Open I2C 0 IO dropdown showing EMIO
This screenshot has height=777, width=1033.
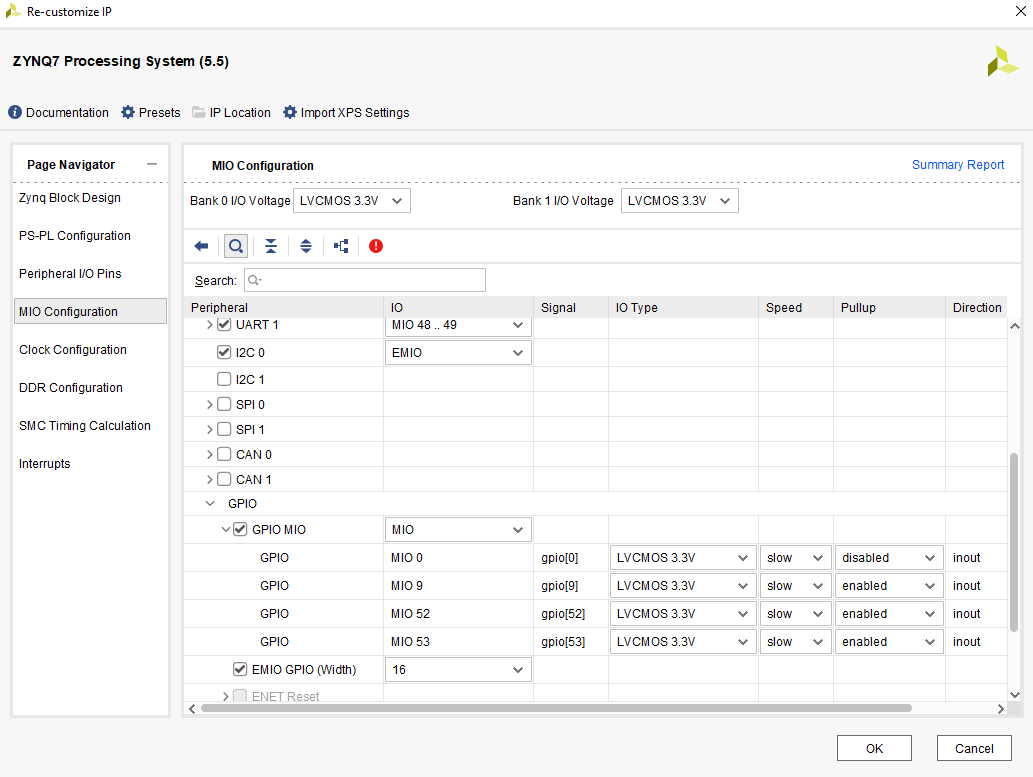(458, 353)
